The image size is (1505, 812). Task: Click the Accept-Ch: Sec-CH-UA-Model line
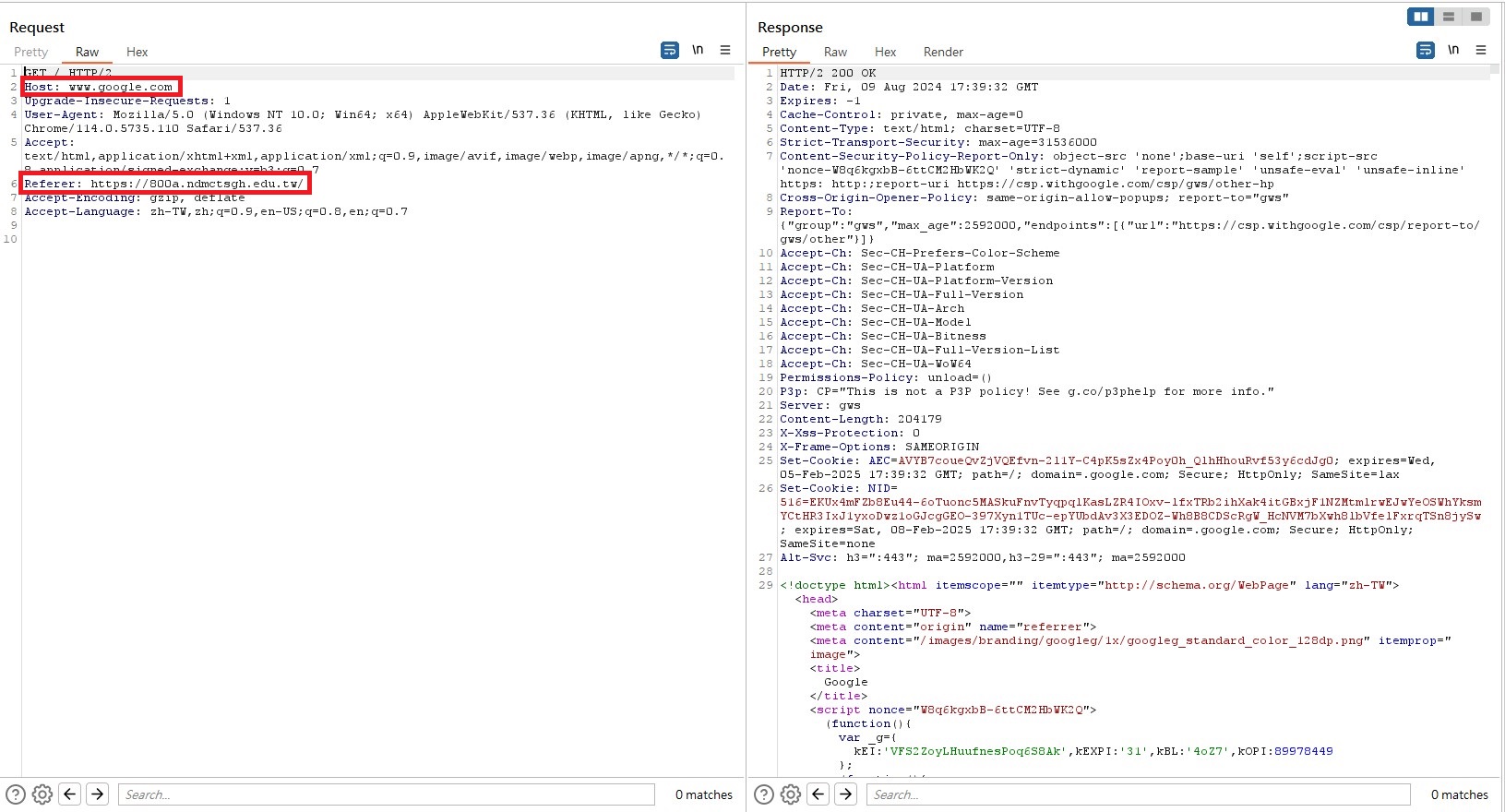[x=876, y=322]
